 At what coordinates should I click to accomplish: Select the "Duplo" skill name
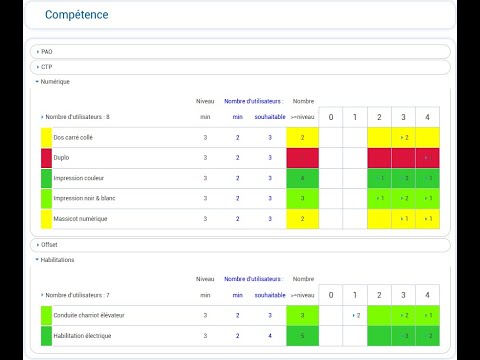pyautogui.click(x=61, y=158)
